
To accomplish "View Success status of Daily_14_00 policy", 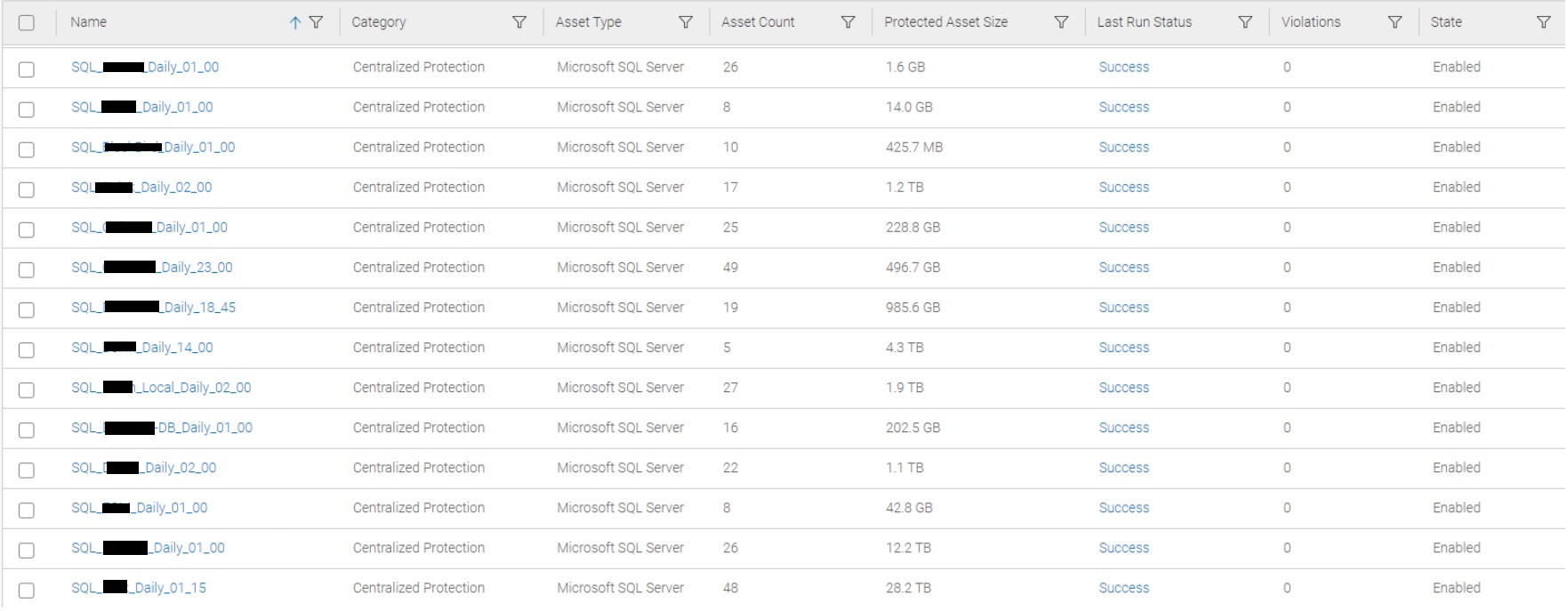I will 1123,348.
